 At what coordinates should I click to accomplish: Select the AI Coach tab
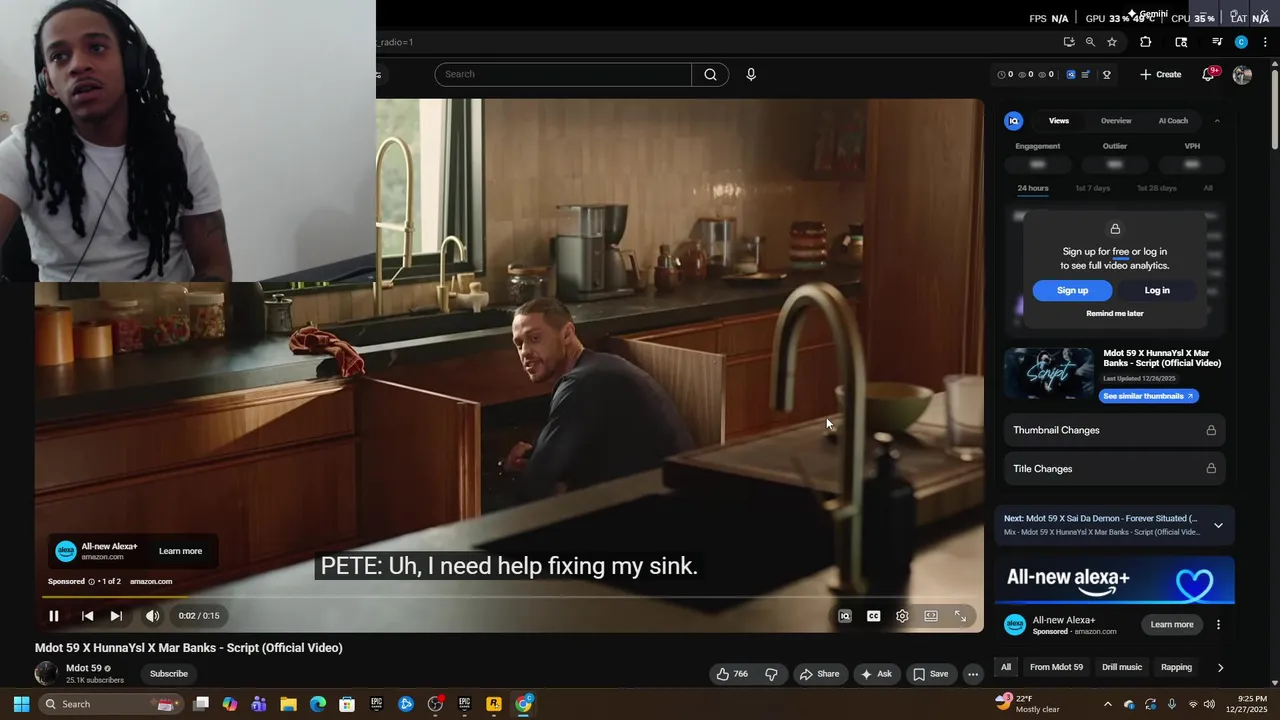1173,121
